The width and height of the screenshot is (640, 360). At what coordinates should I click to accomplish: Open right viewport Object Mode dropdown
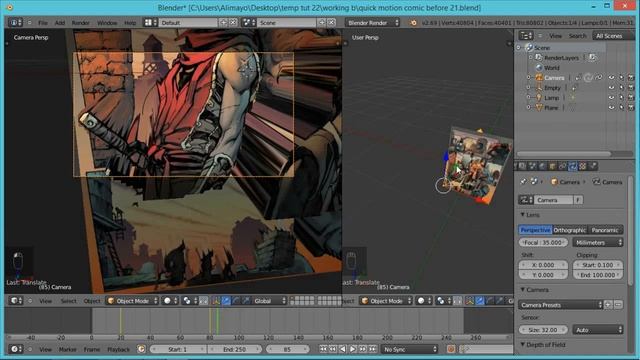click(386, 301)
